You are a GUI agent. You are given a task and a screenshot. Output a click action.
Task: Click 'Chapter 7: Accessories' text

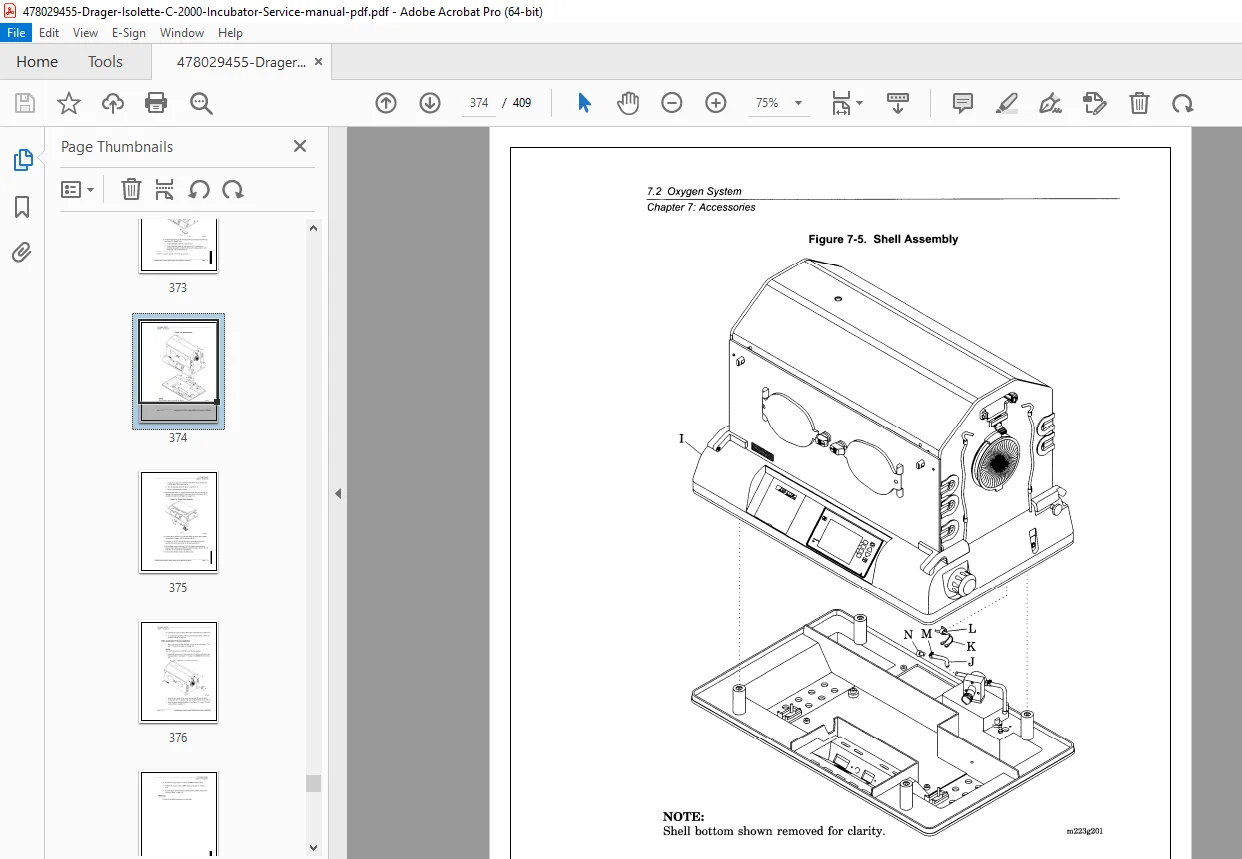[x=701, y=207]
